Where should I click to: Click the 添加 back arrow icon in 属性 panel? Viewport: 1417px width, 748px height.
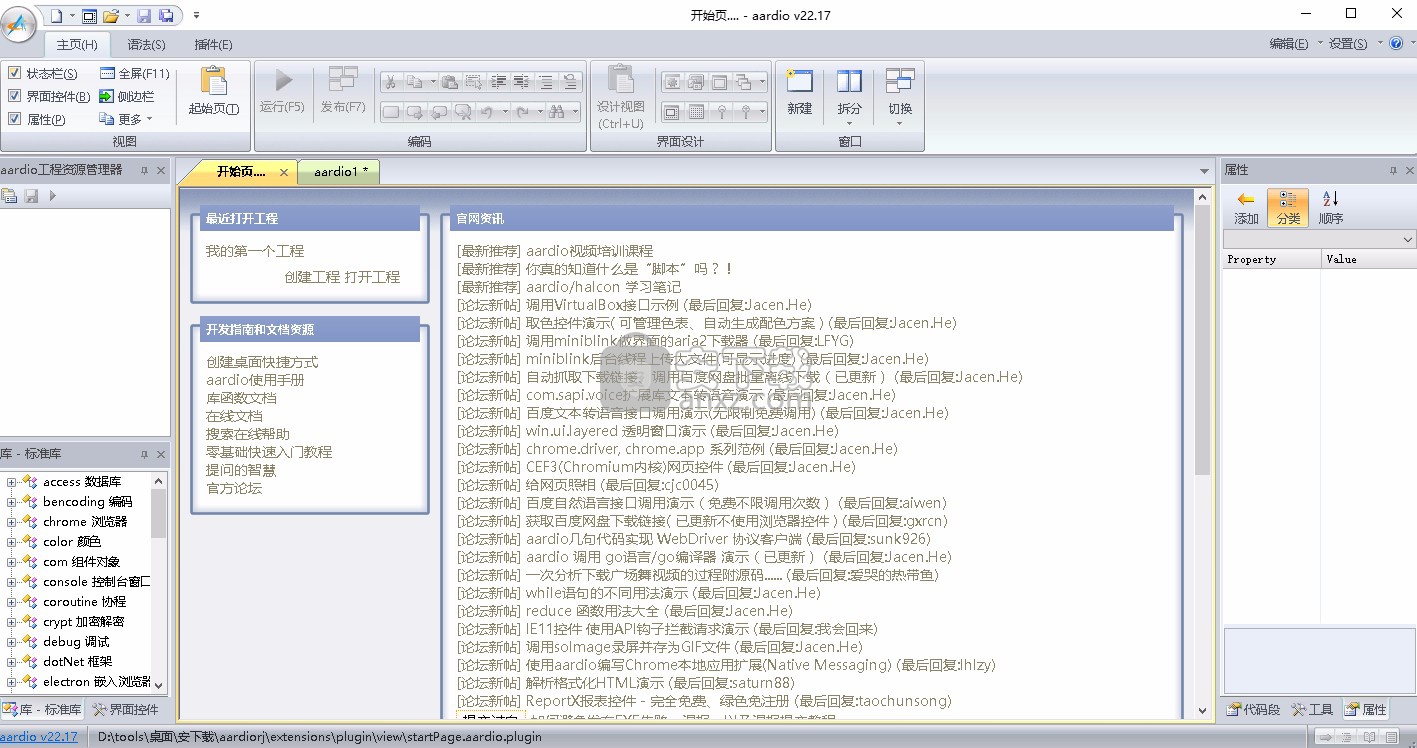[x=1246, y=199]
